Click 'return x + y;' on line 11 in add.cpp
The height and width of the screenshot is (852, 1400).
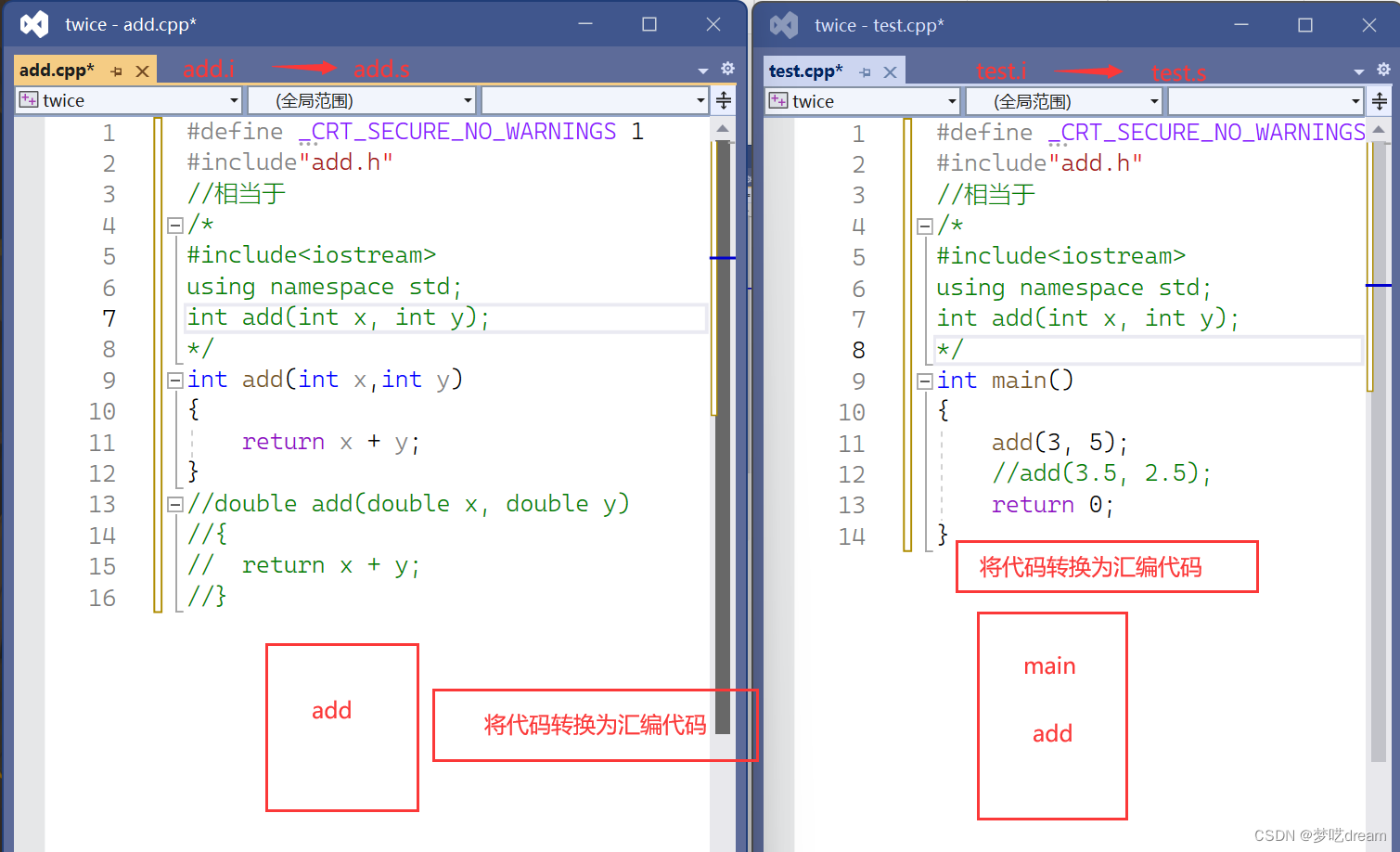(x=331, y=442)
